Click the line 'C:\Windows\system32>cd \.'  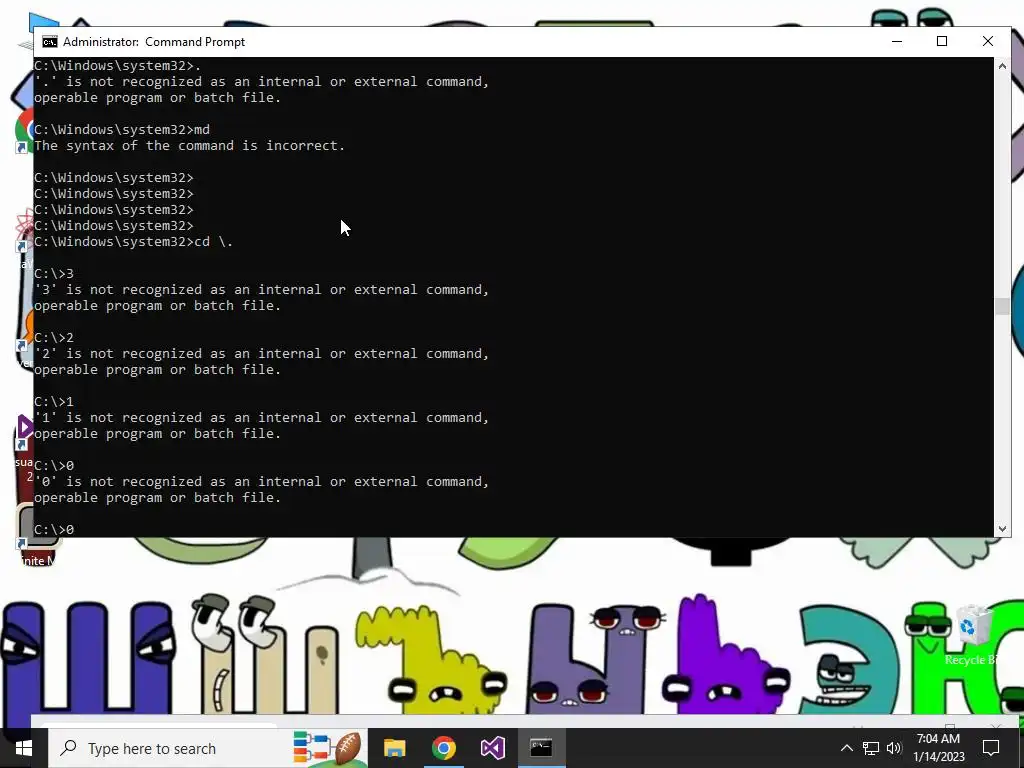134,242
